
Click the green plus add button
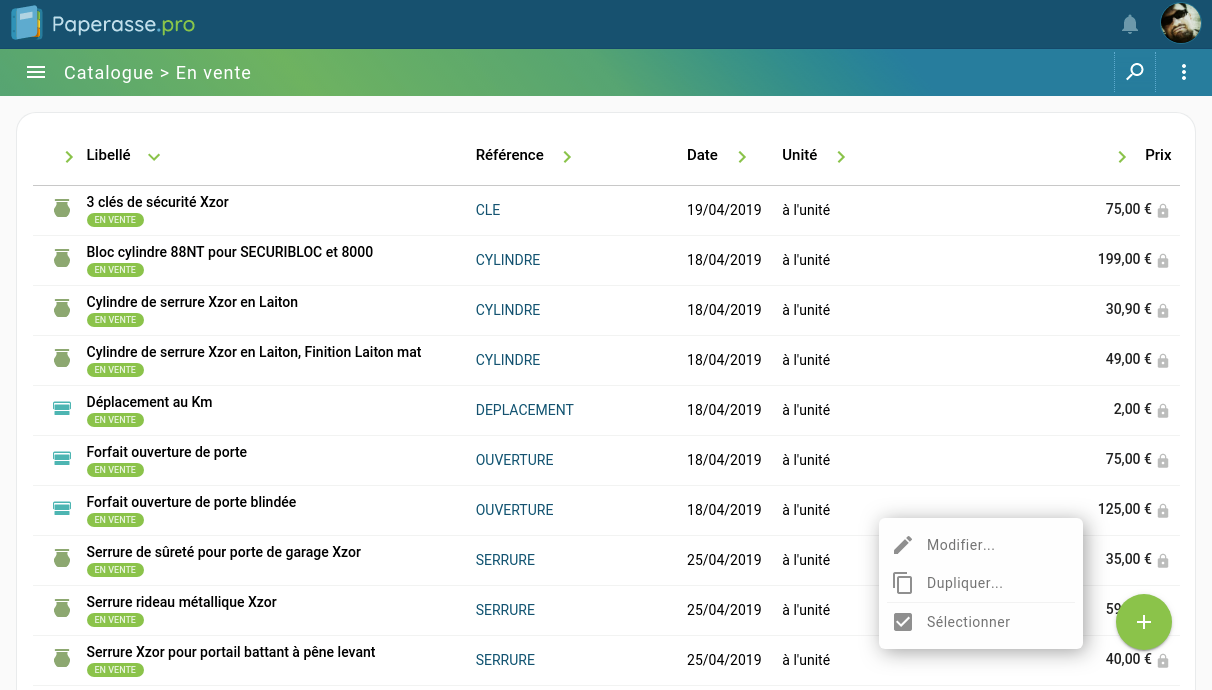1144,622
